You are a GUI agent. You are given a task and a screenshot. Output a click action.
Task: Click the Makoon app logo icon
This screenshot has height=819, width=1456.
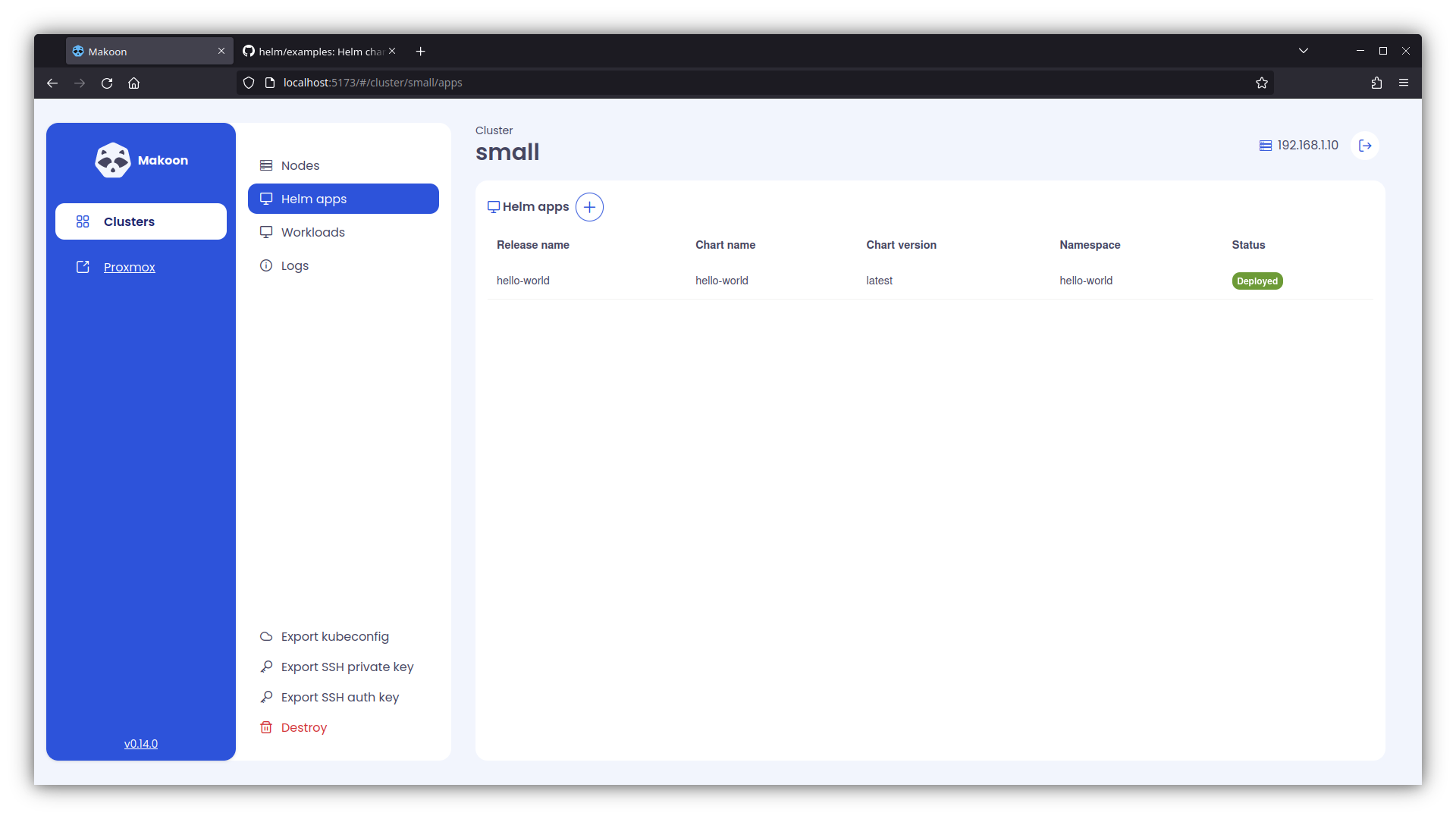pyautogui.click(x=113, y=160)
